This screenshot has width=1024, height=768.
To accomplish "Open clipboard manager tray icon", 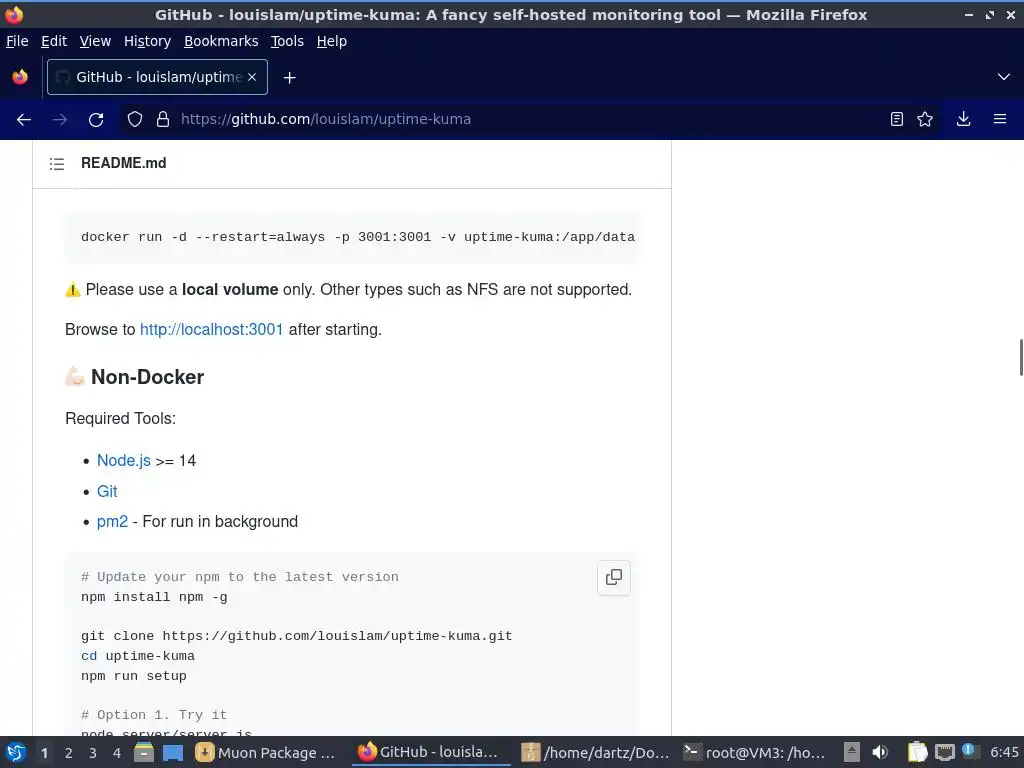I will pos(917,753).
